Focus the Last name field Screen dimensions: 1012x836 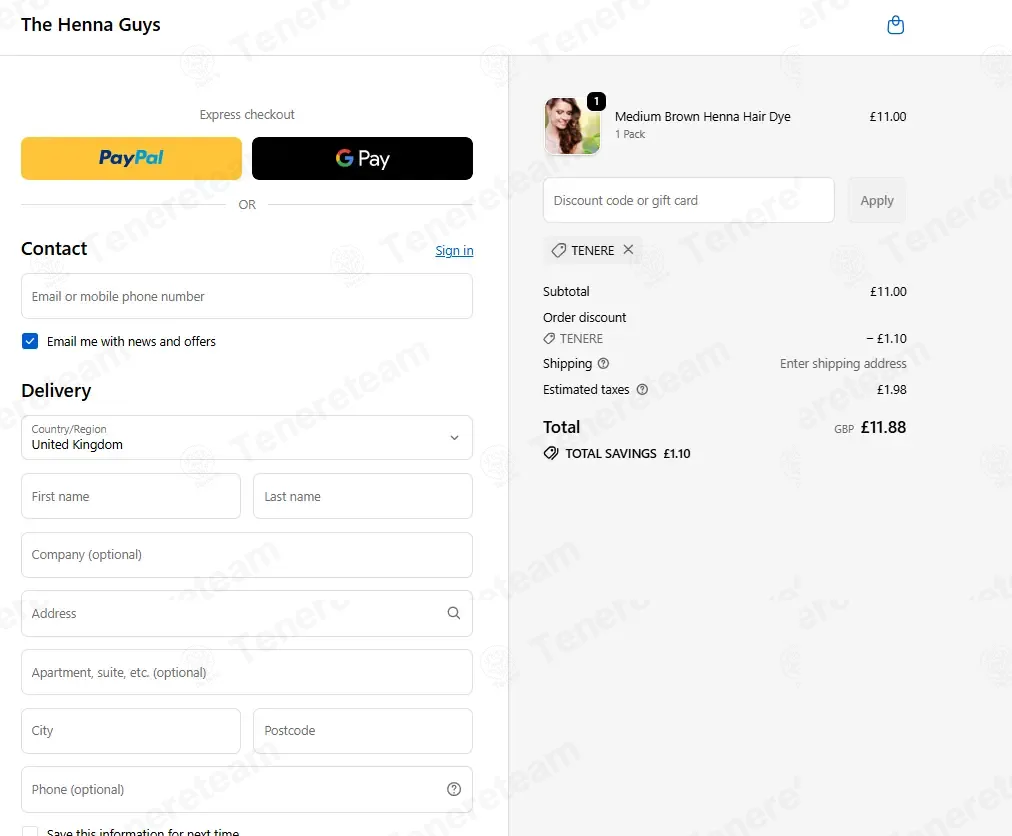[x=363, y=496]
